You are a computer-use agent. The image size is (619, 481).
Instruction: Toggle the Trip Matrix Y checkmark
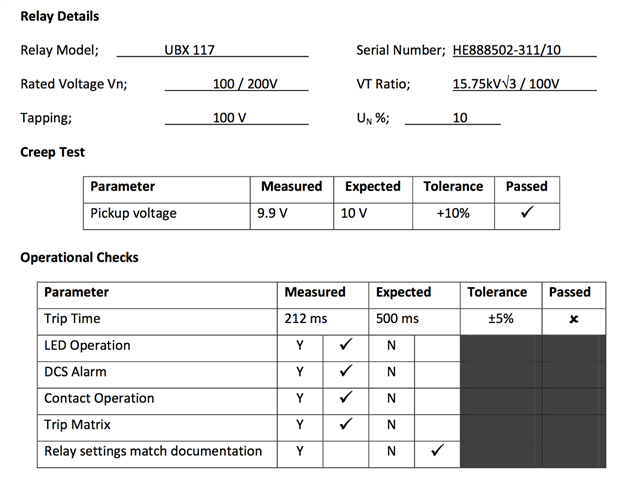(346, 425)
